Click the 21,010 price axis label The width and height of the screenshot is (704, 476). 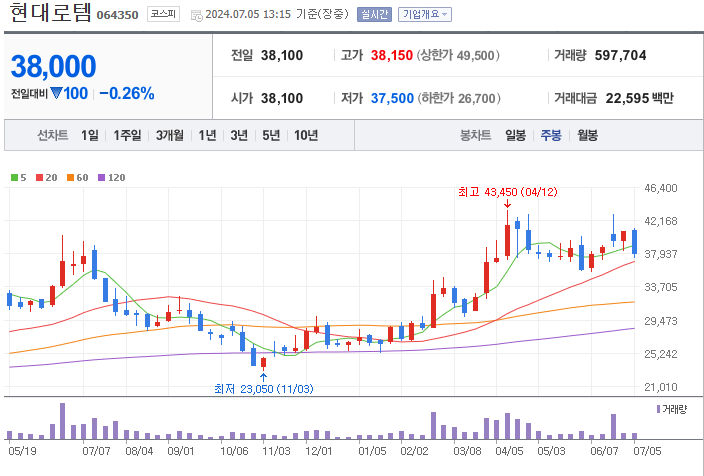(x=660, y=387)
